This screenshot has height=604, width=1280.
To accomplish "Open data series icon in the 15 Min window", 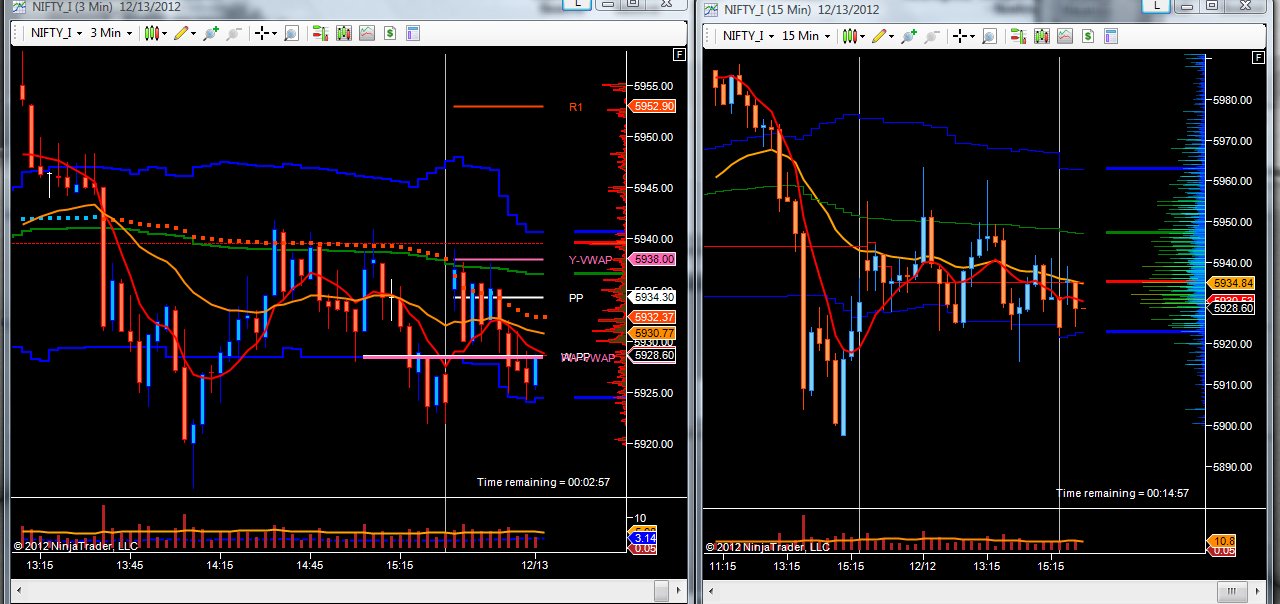I will coord(1042,35).
